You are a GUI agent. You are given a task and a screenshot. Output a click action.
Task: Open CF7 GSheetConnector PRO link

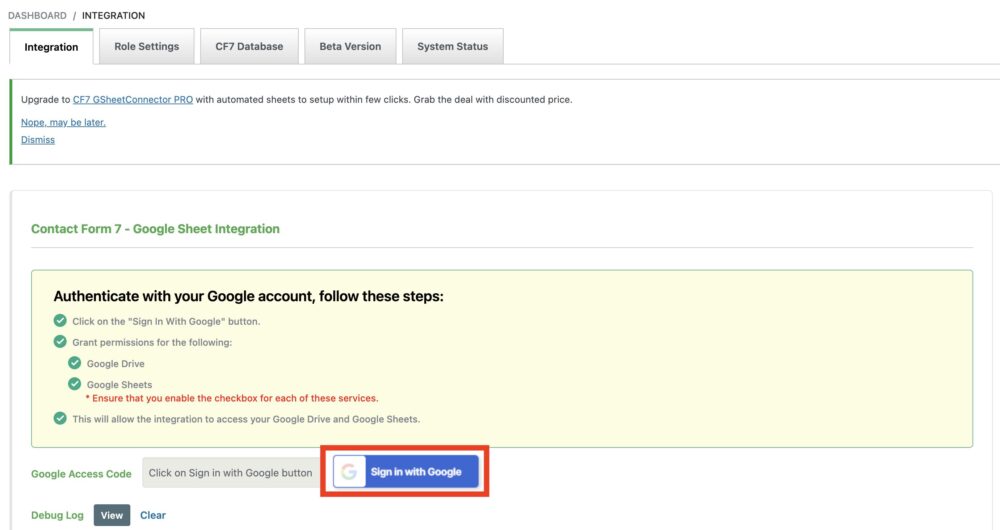coord(133,99)
